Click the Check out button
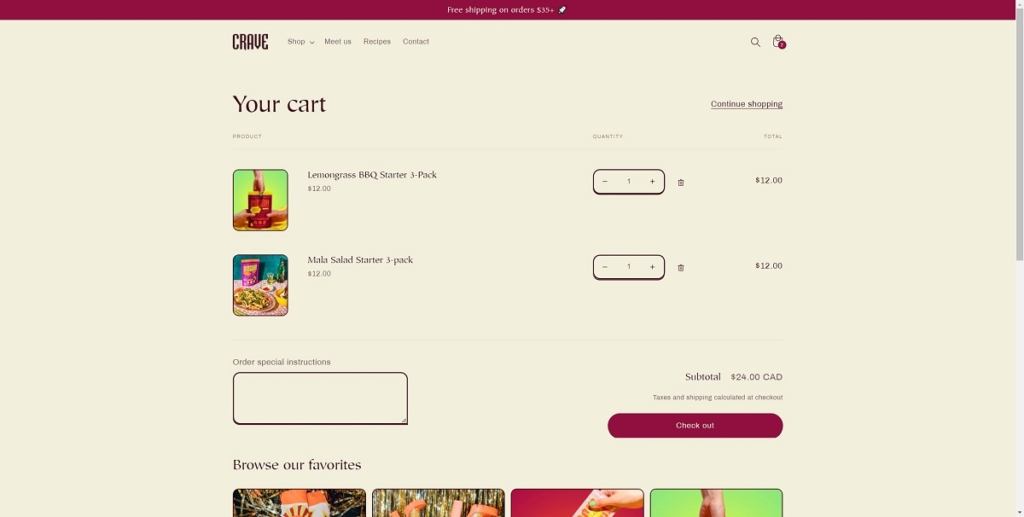This screenshot has width=1024, height=517. tap(695, 426)
